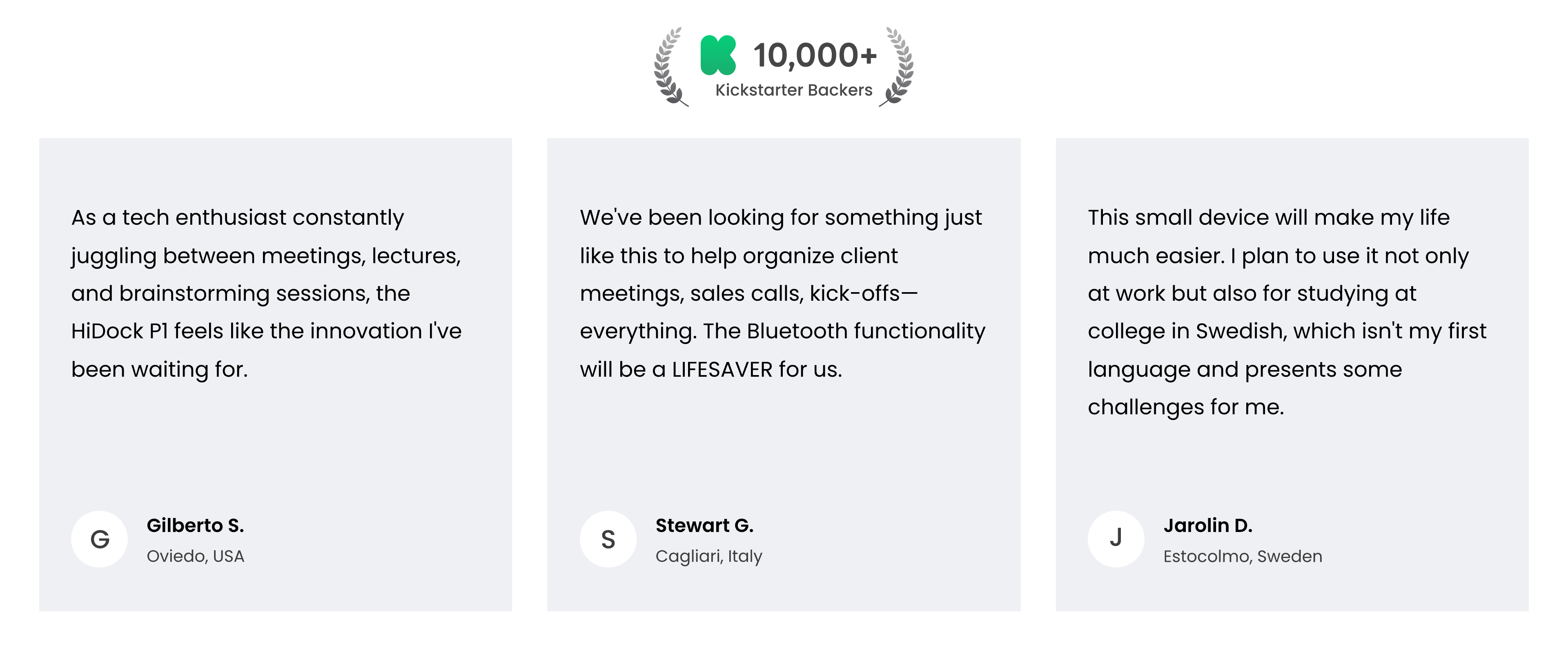The image size is (1568, 666).
Task: Click the Stewart G. reviewer name
Action: pos(704,525)
